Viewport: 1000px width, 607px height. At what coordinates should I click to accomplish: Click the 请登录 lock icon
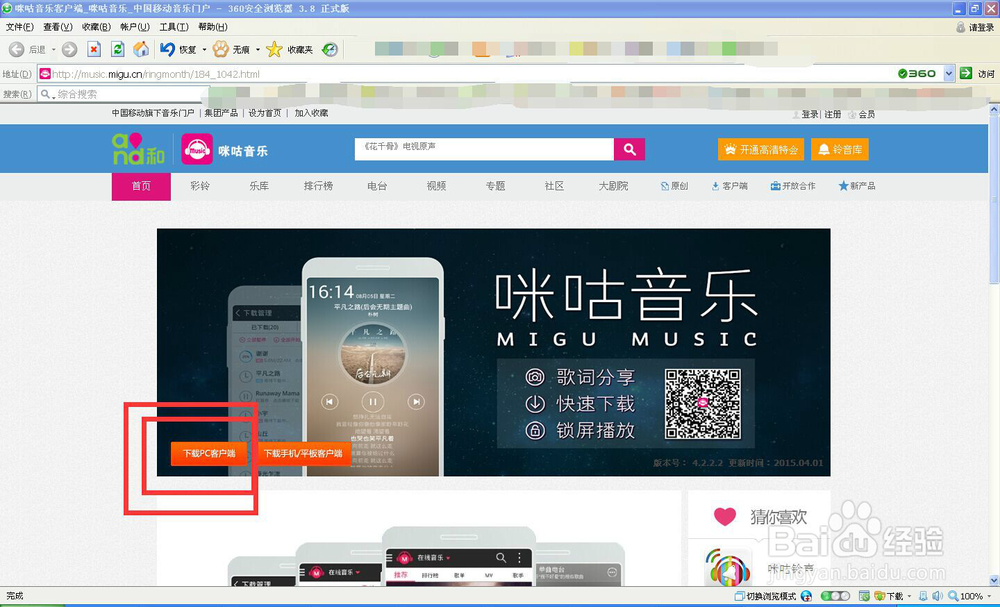point(960,27)
